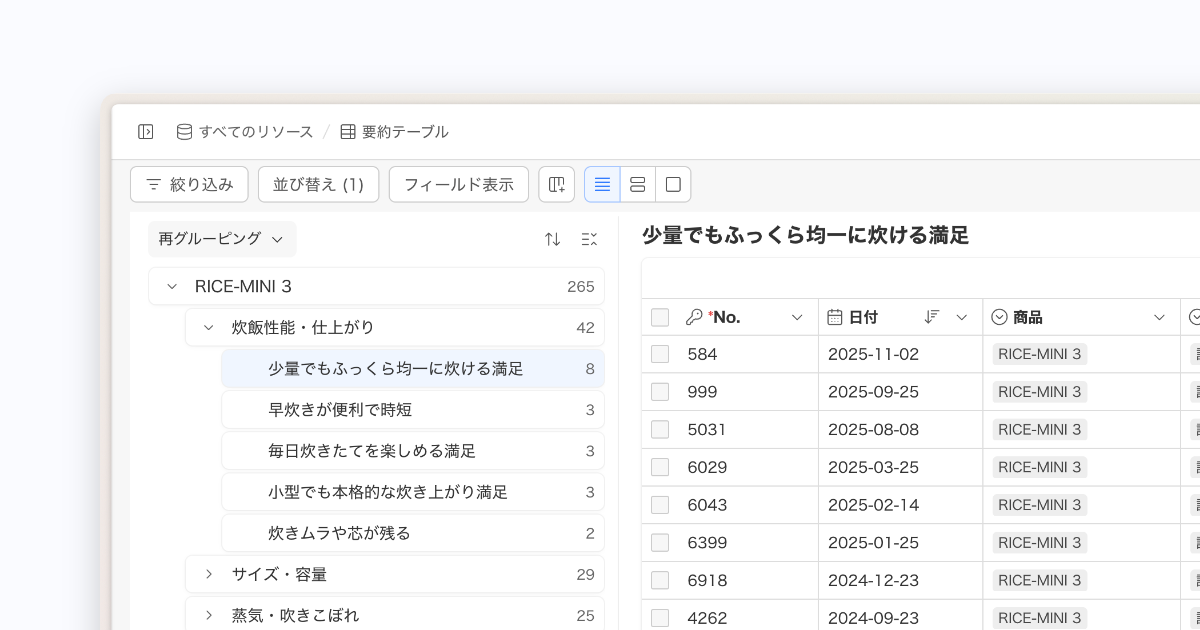Open 並び替え (1) sort settings
Screen dimensions: 1200x630
[x=318, y=184]
